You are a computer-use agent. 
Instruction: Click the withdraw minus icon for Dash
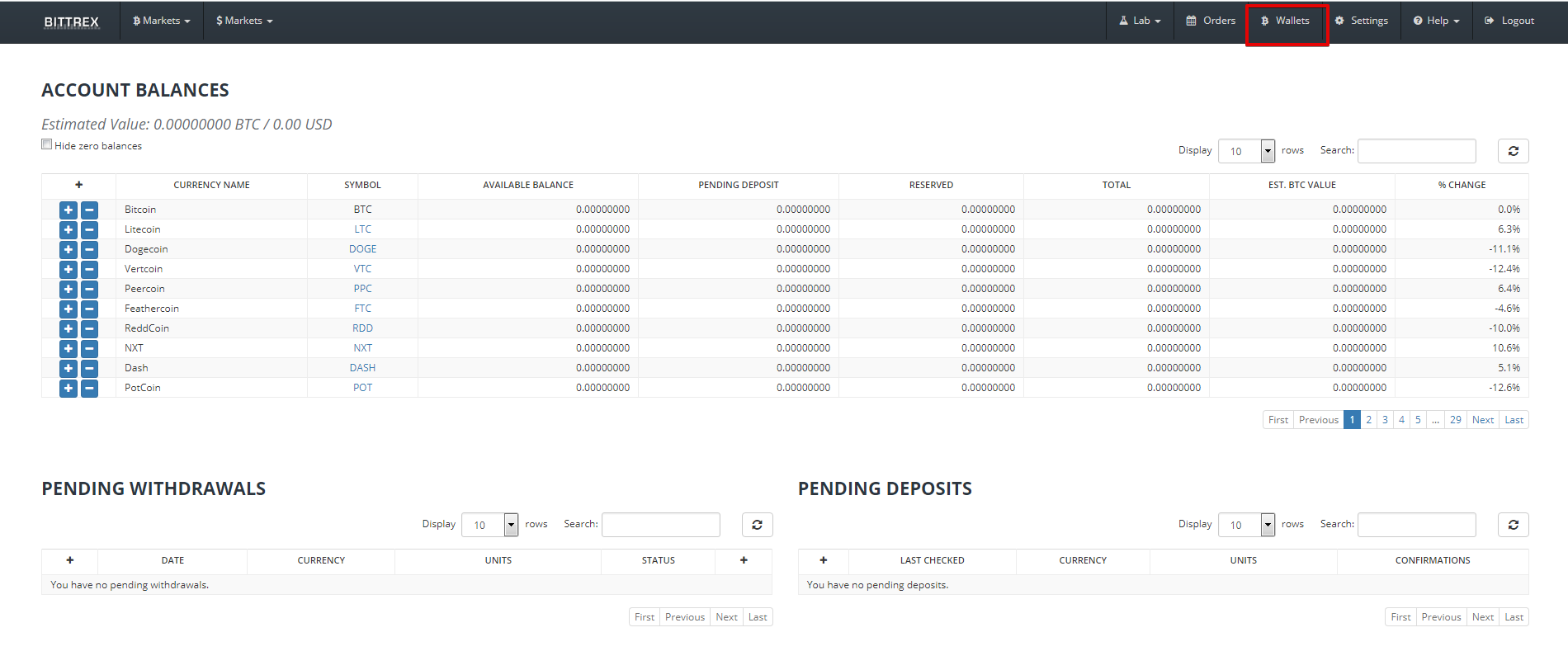89,369
